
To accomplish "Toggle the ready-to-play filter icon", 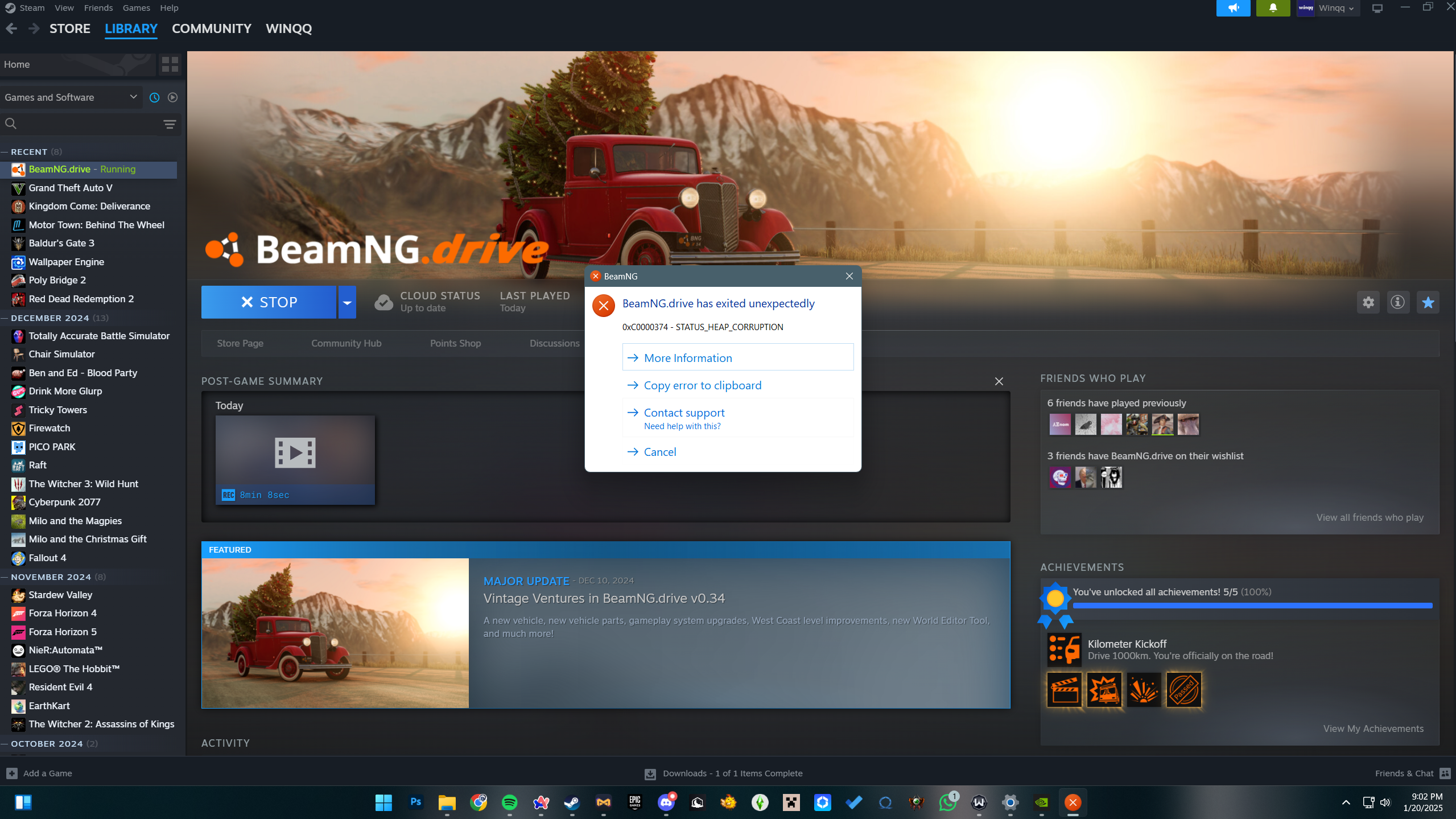I will coord(173,97).
